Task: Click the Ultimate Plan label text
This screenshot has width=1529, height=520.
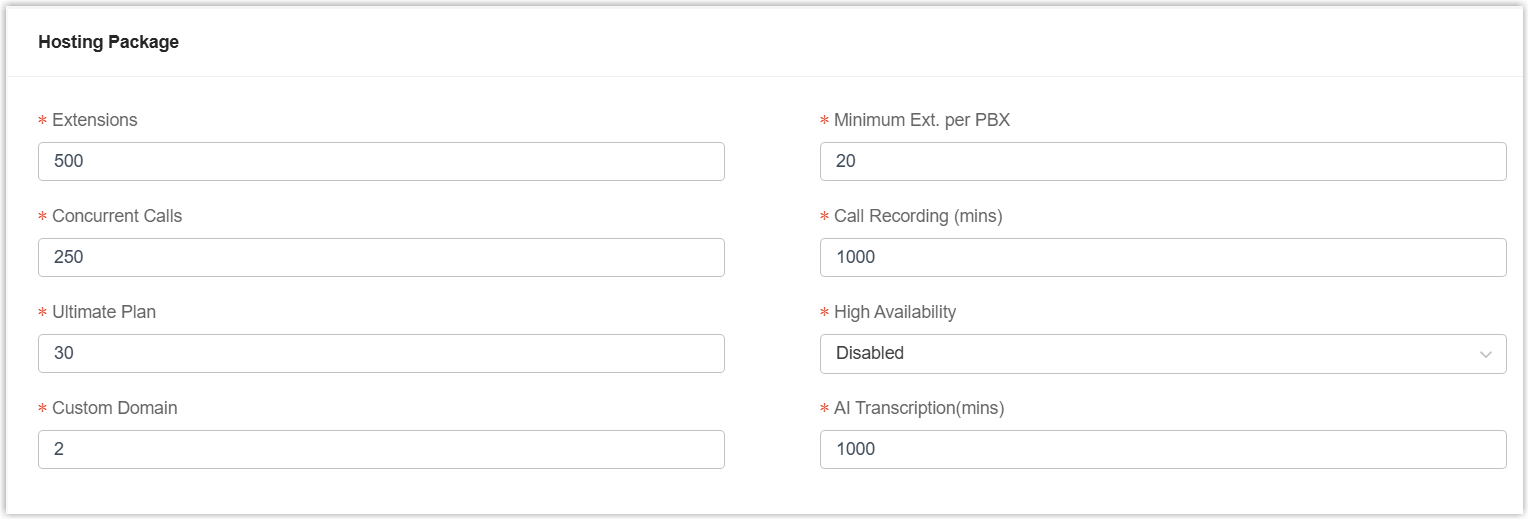Action: coord(104,312)
